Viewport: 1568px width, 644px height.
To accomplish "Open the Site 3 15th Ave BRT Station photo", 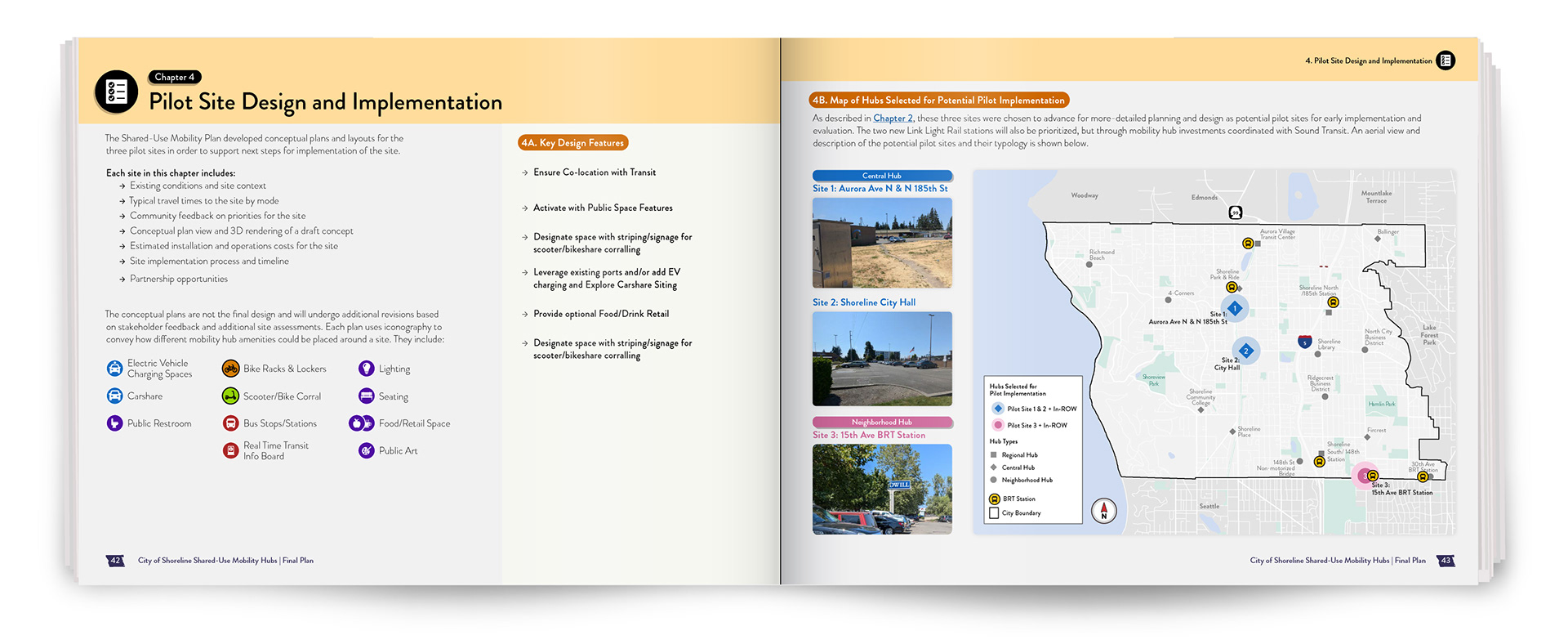I will pos(882,489).
